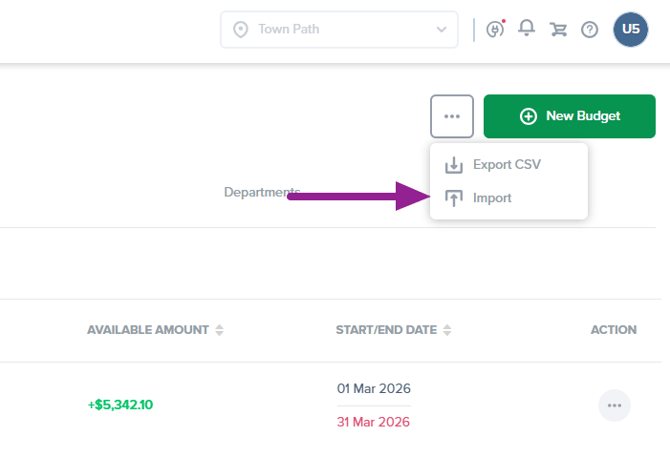Open the shopping cart
The image size is (670, 457).
[x=558, y=29]
